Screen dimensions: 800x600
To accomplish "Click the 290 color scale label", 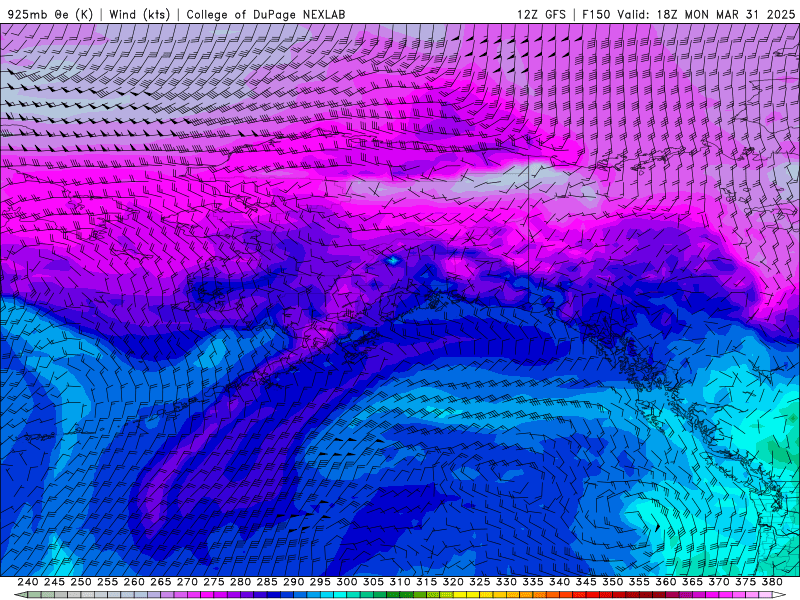I will pos(293,582).
